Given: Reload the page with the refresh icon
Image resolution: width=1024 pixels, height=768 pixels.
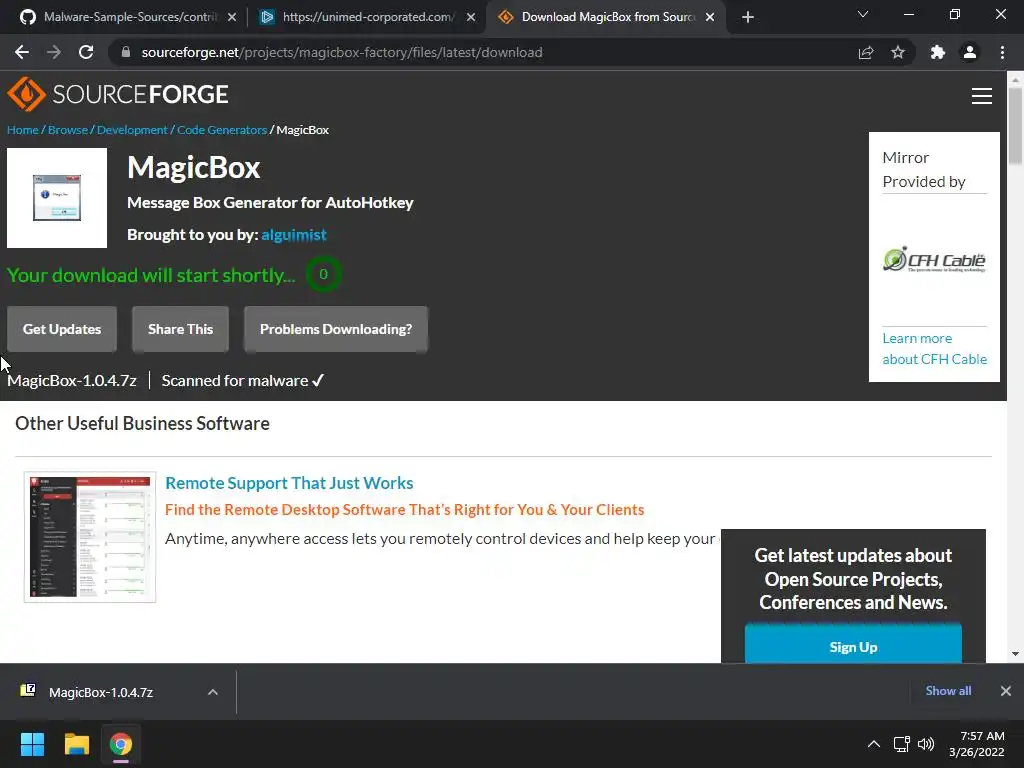Looking at the screenshot, I should [x=86, y=52].
